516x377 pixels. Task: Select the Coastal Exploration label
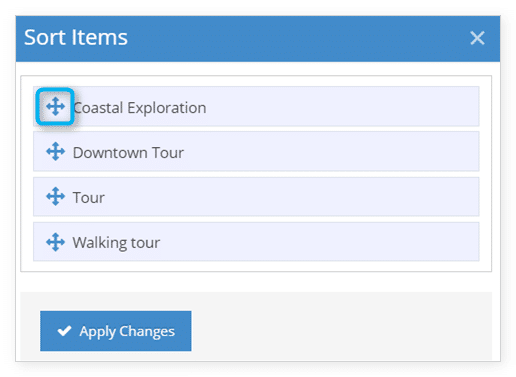tap(139, 108)
